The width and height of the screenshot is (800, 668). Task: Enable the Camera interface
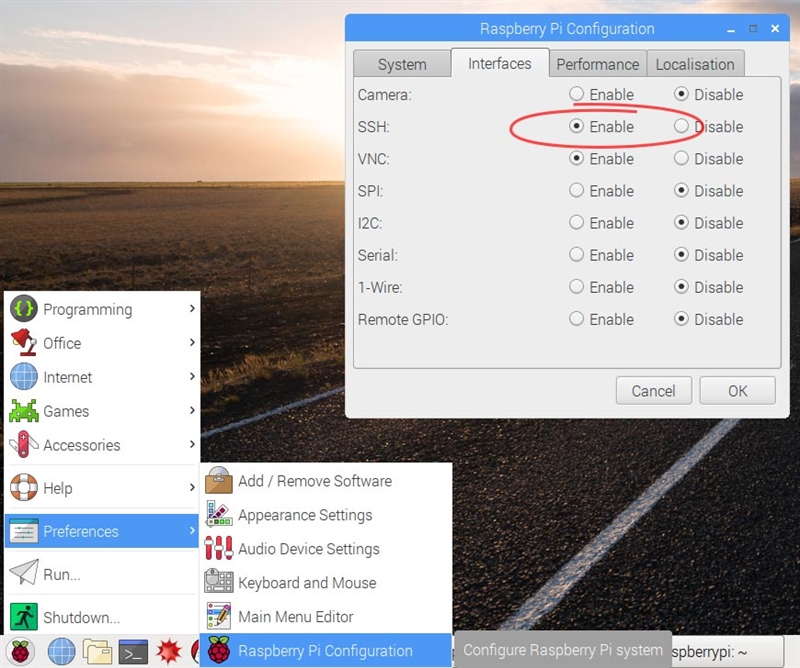click(x=577, y=95)
